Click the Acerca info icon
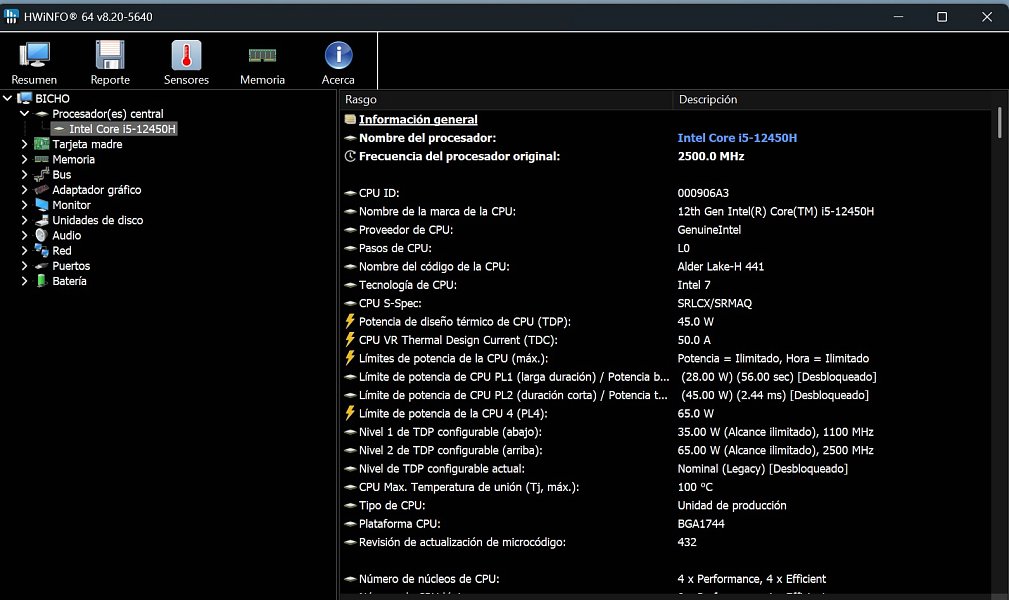The width and height of the screenshot is (1009, 600). [x=338, y=55]
